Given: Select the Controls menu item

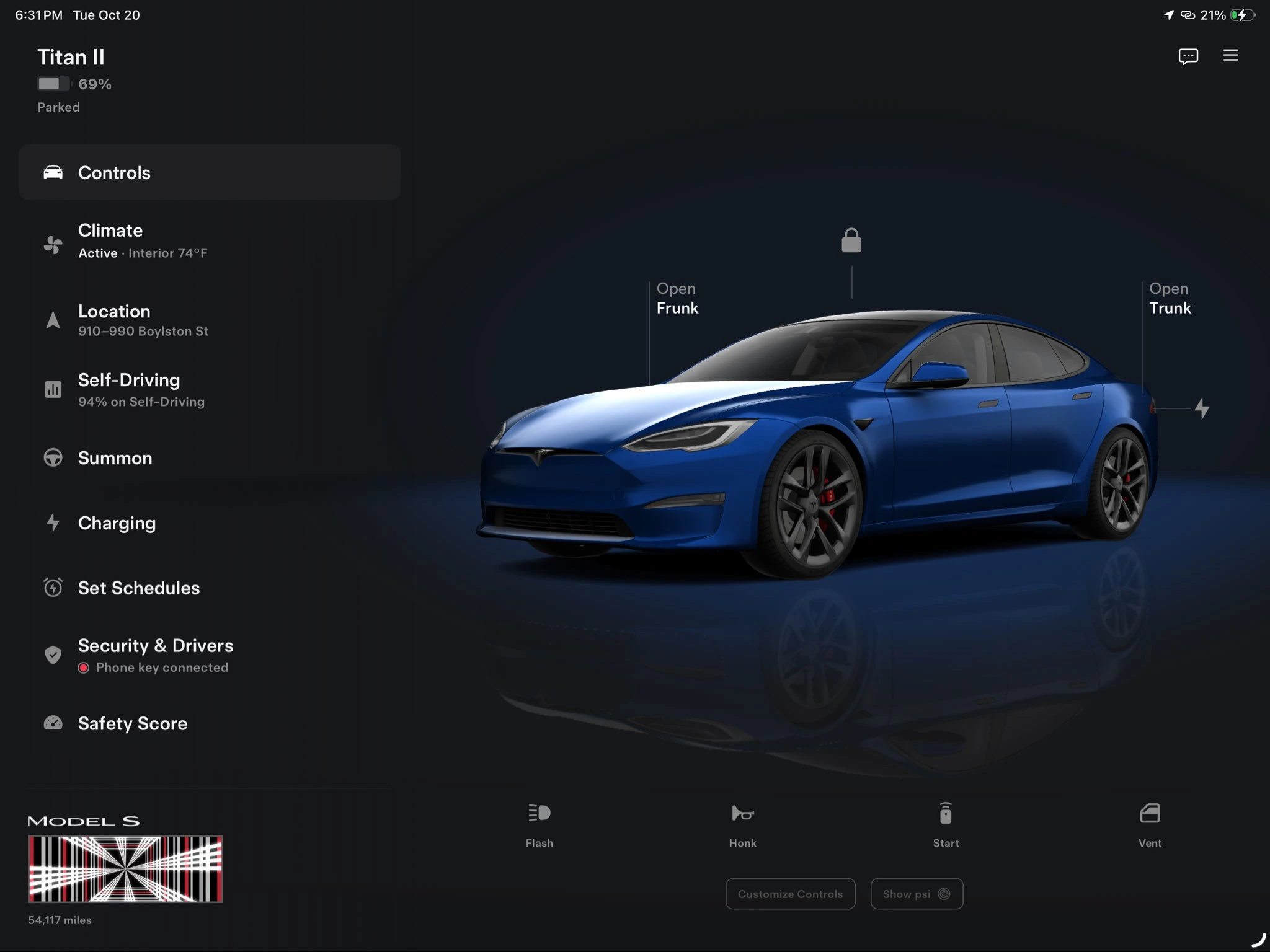Looking at the screenshot, I should pos(210,172).
